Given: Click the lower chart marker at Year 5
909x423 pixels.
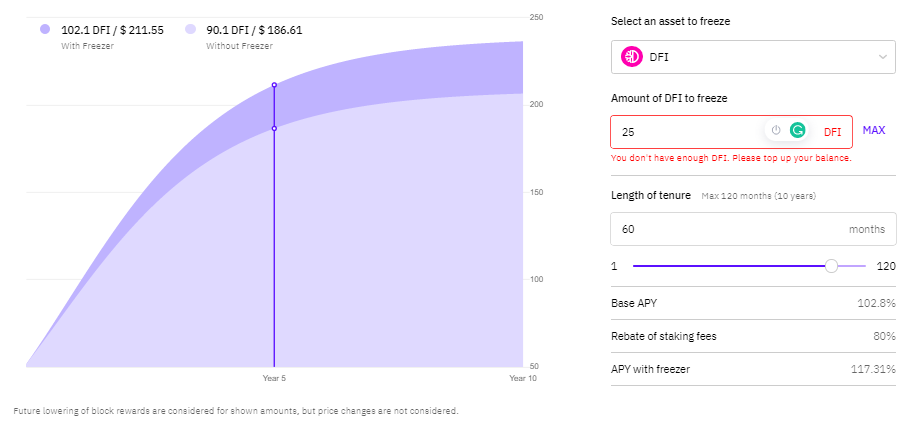Looking at the screenshot, I should point(274,128).
